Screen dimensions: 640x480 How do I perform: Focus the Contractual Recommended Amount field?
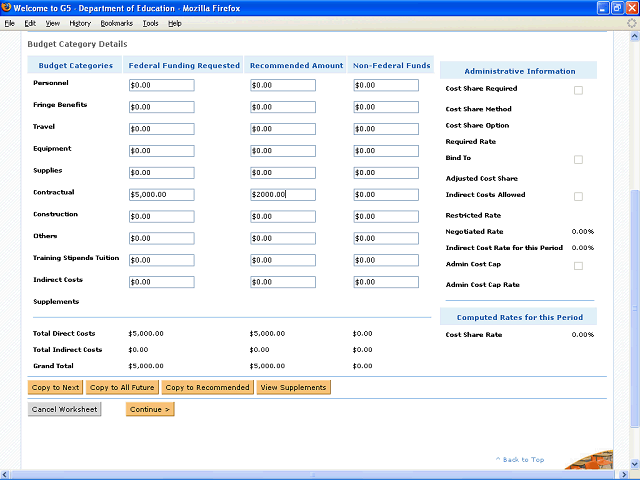pos(282,195)
